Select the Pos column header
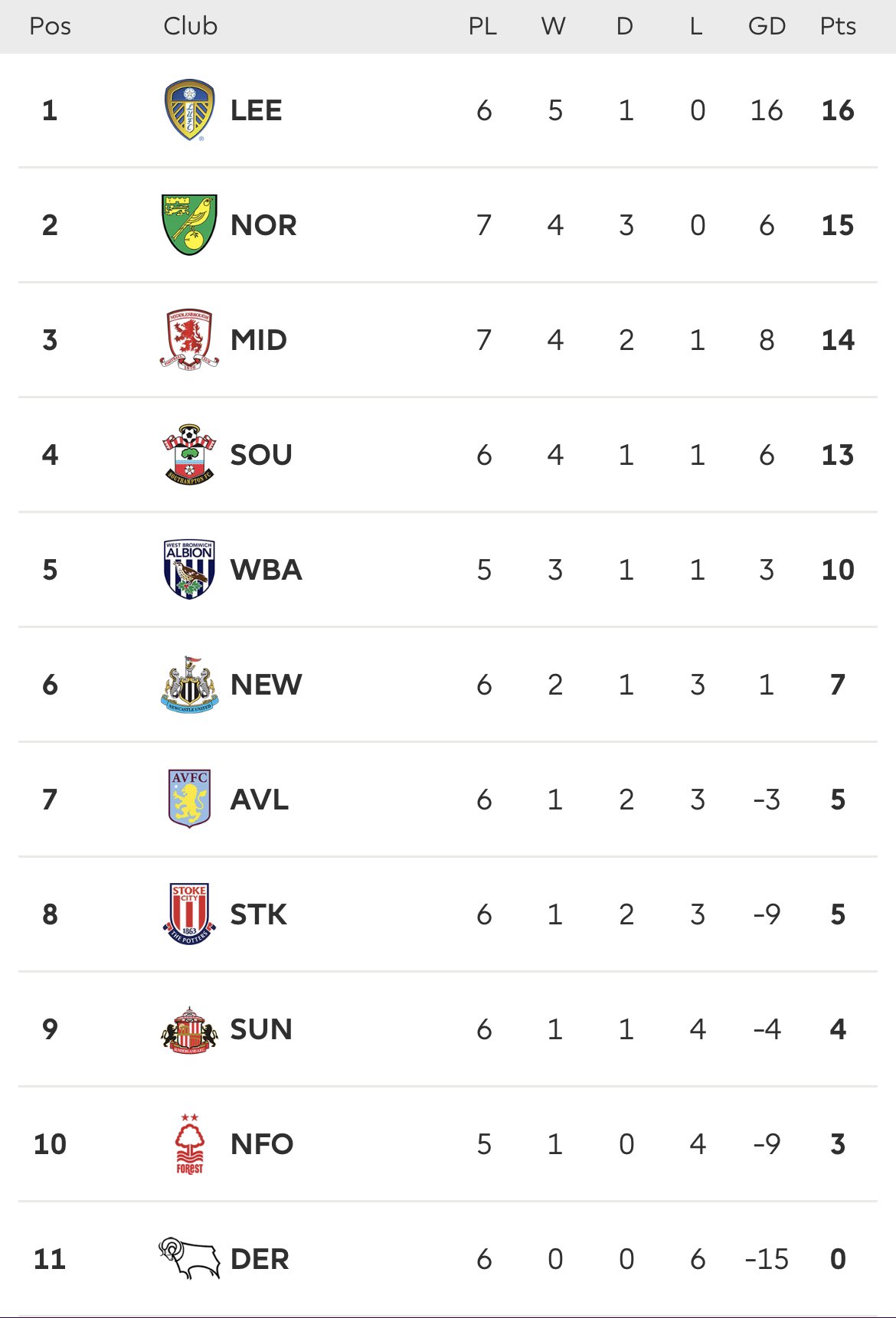896x1318 pixels. (x=50, y=26)
